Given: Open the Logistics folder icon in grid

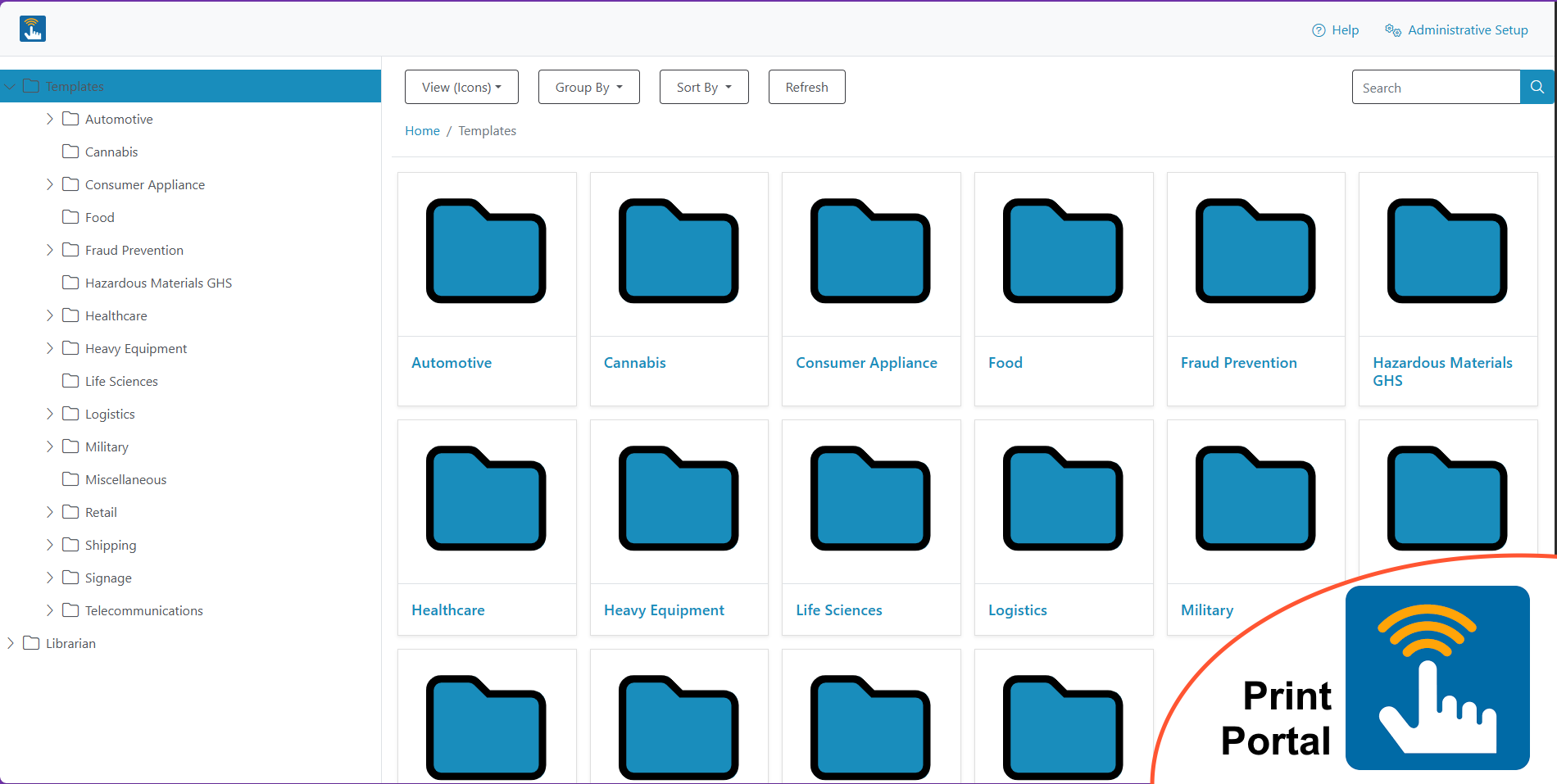Looking at the screenshot, I should point(1063,498).
